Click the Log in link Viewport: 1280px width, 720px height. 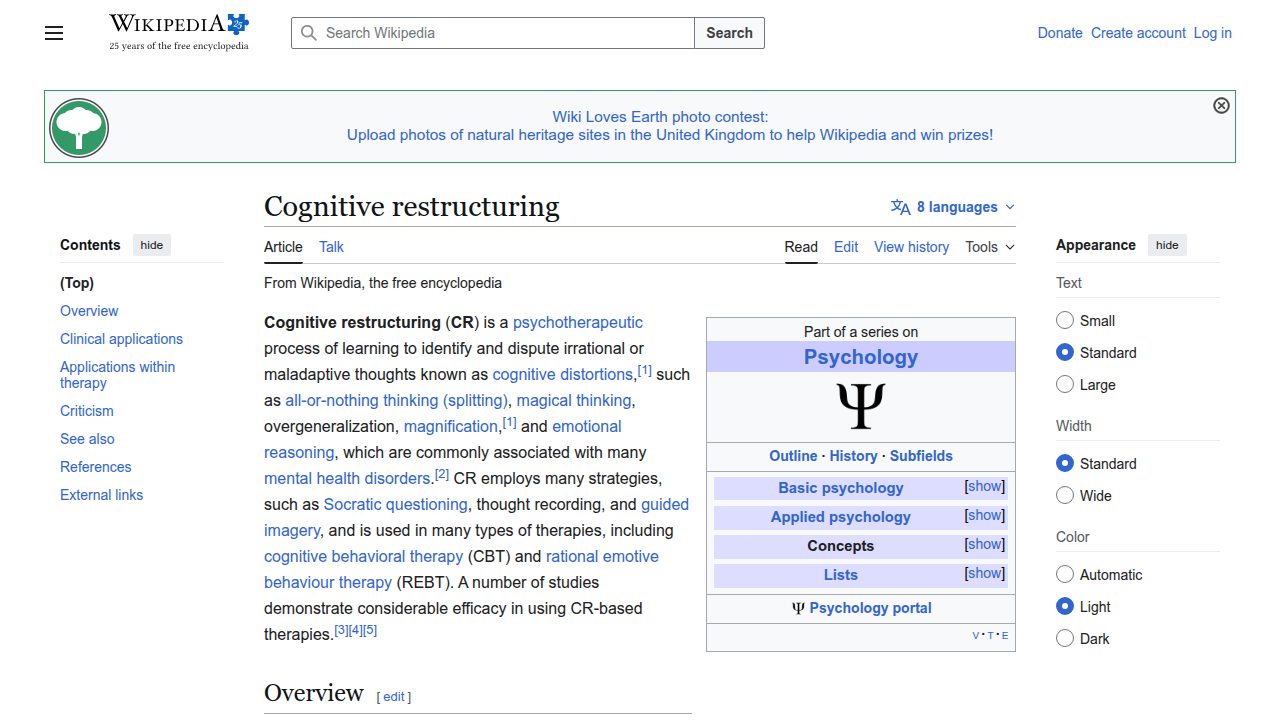tap(1213, 33)
